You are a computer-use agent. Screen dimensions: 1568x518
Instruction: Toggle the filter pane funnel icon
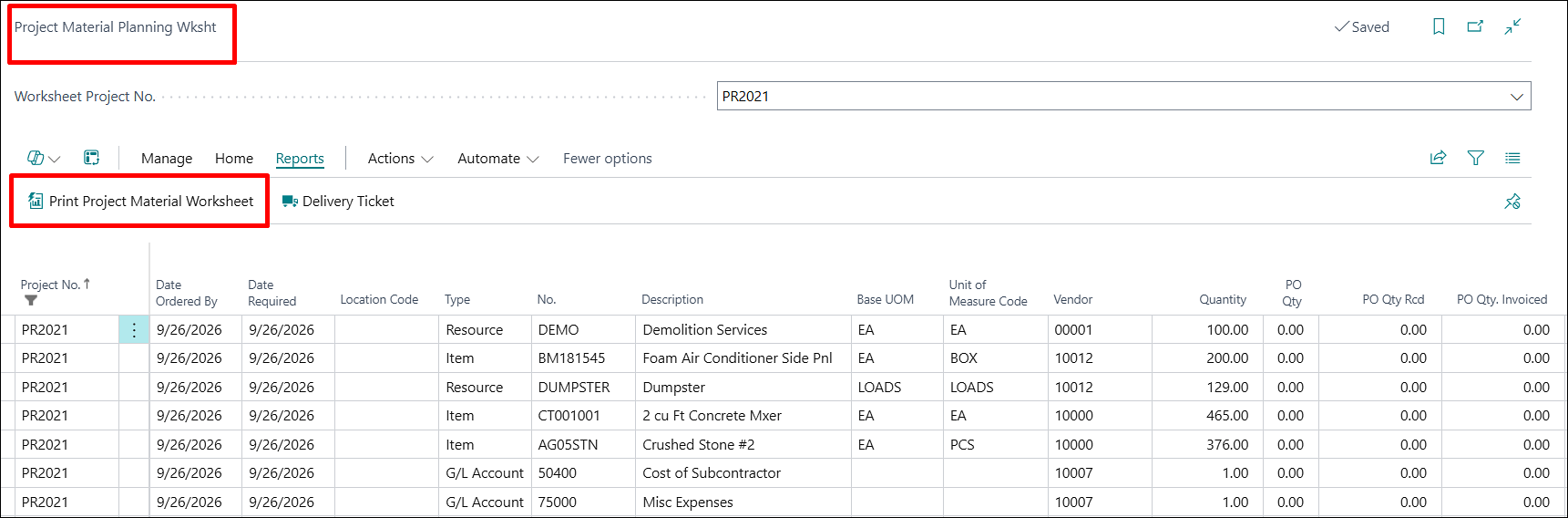[x=1476, y=158]
